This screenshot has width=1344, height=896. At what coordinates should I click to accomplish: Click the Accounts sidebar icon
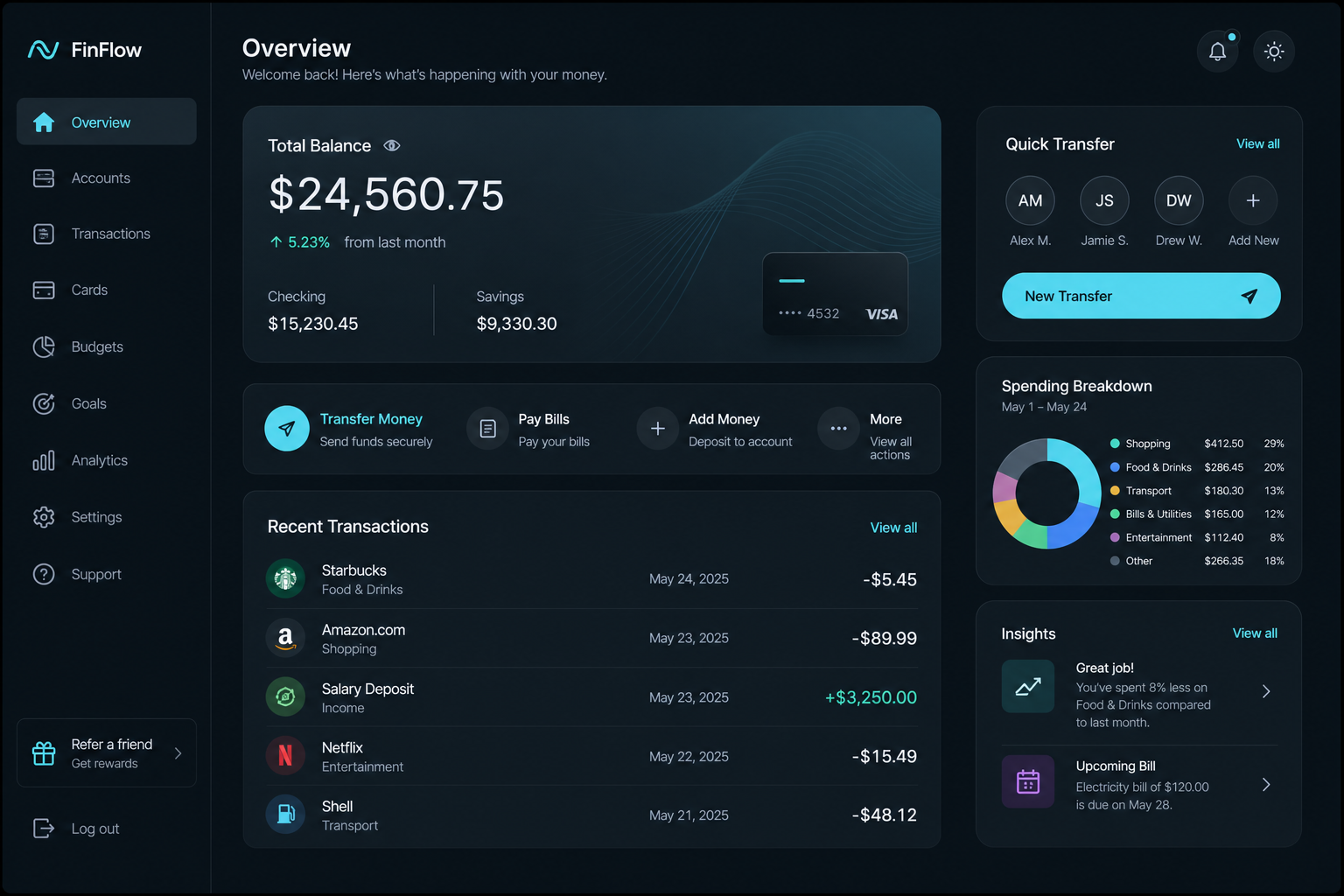tap(44, 178)
